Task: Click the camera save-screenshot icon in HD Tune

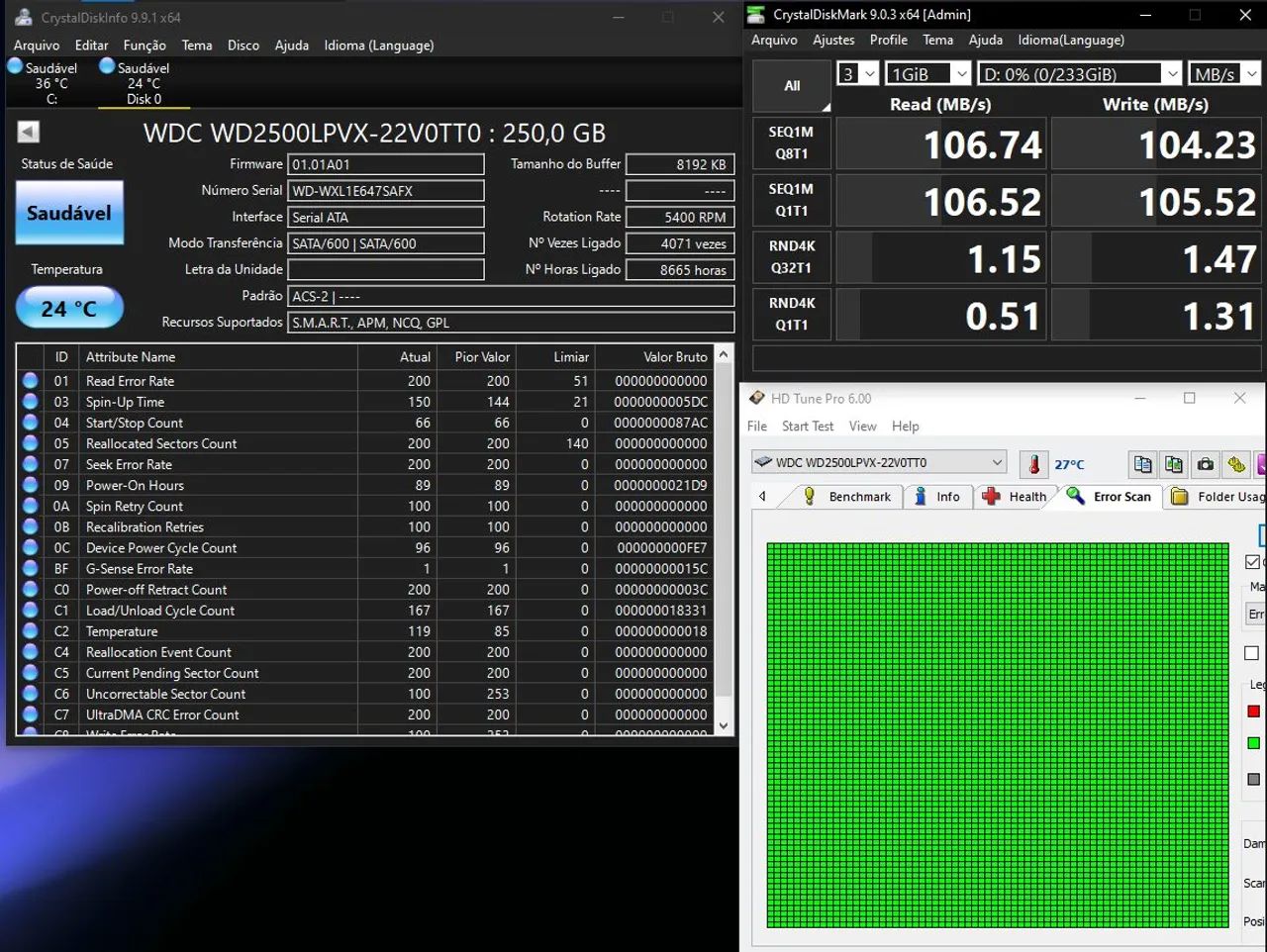Action: (1206, 463)
